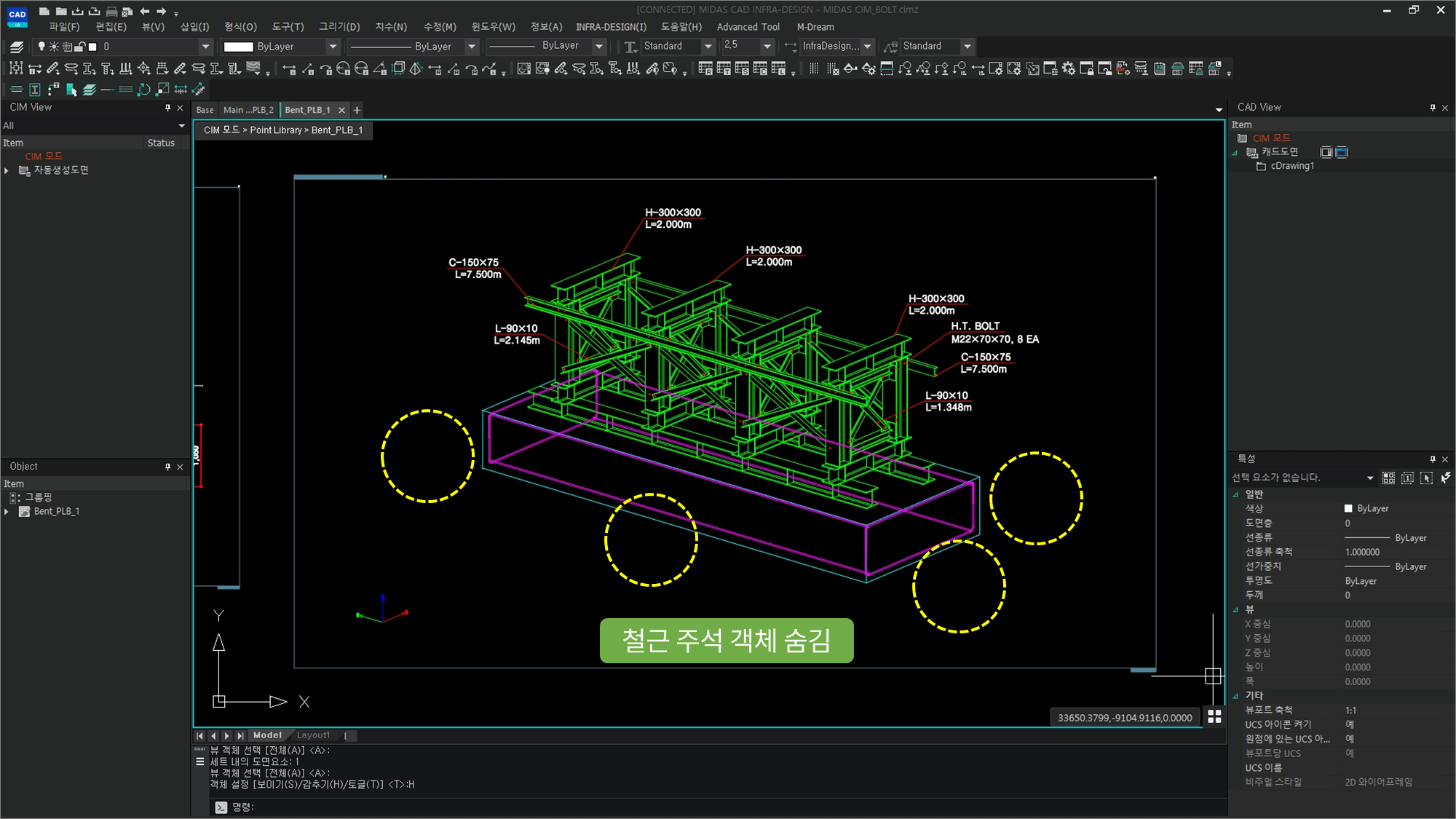Click Point Library in breadcrumb path
1456x819 pixels.
click(276, 130)
